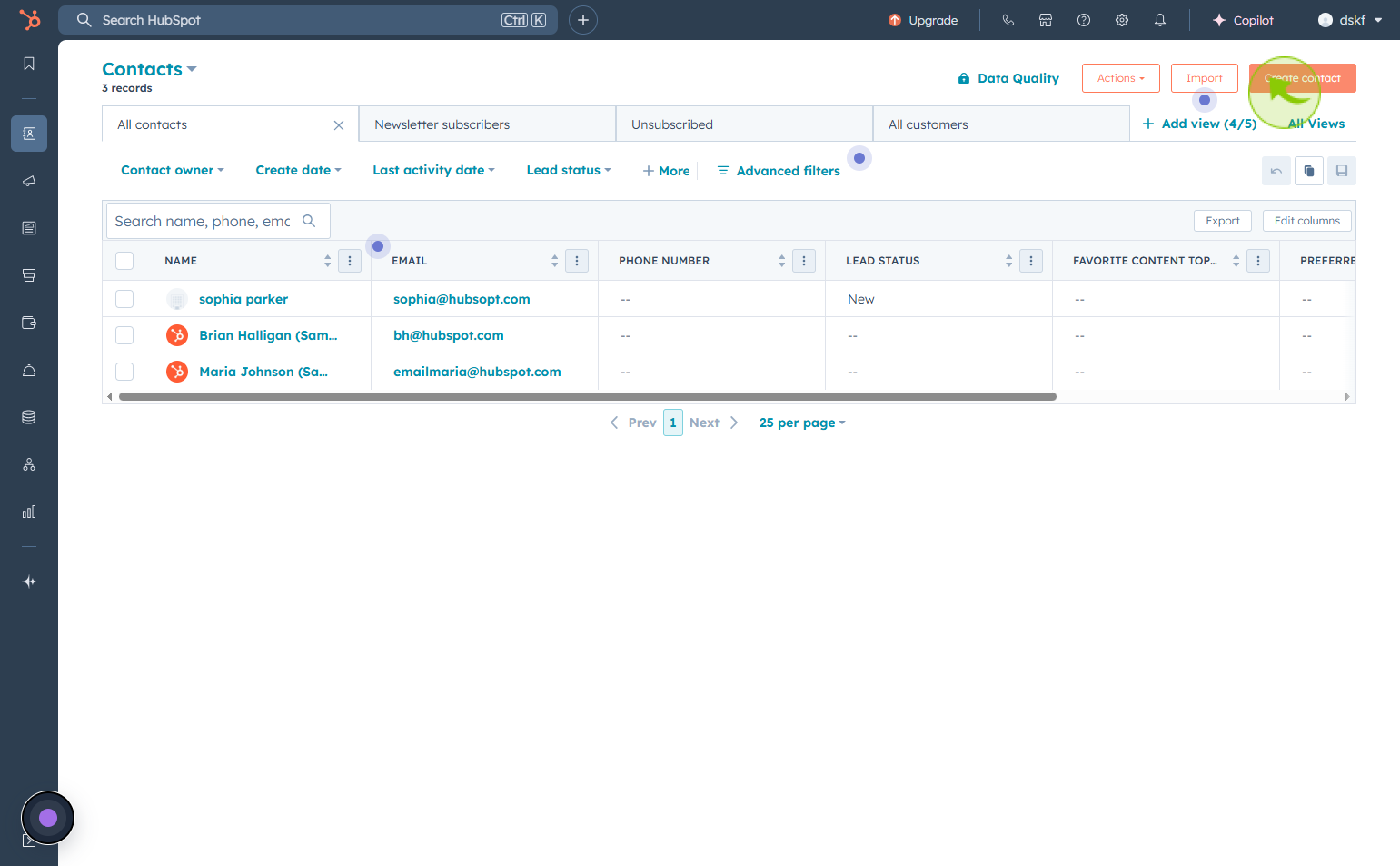Open Advanced filters
The image size is (1400, 866).
pos(779,171)
